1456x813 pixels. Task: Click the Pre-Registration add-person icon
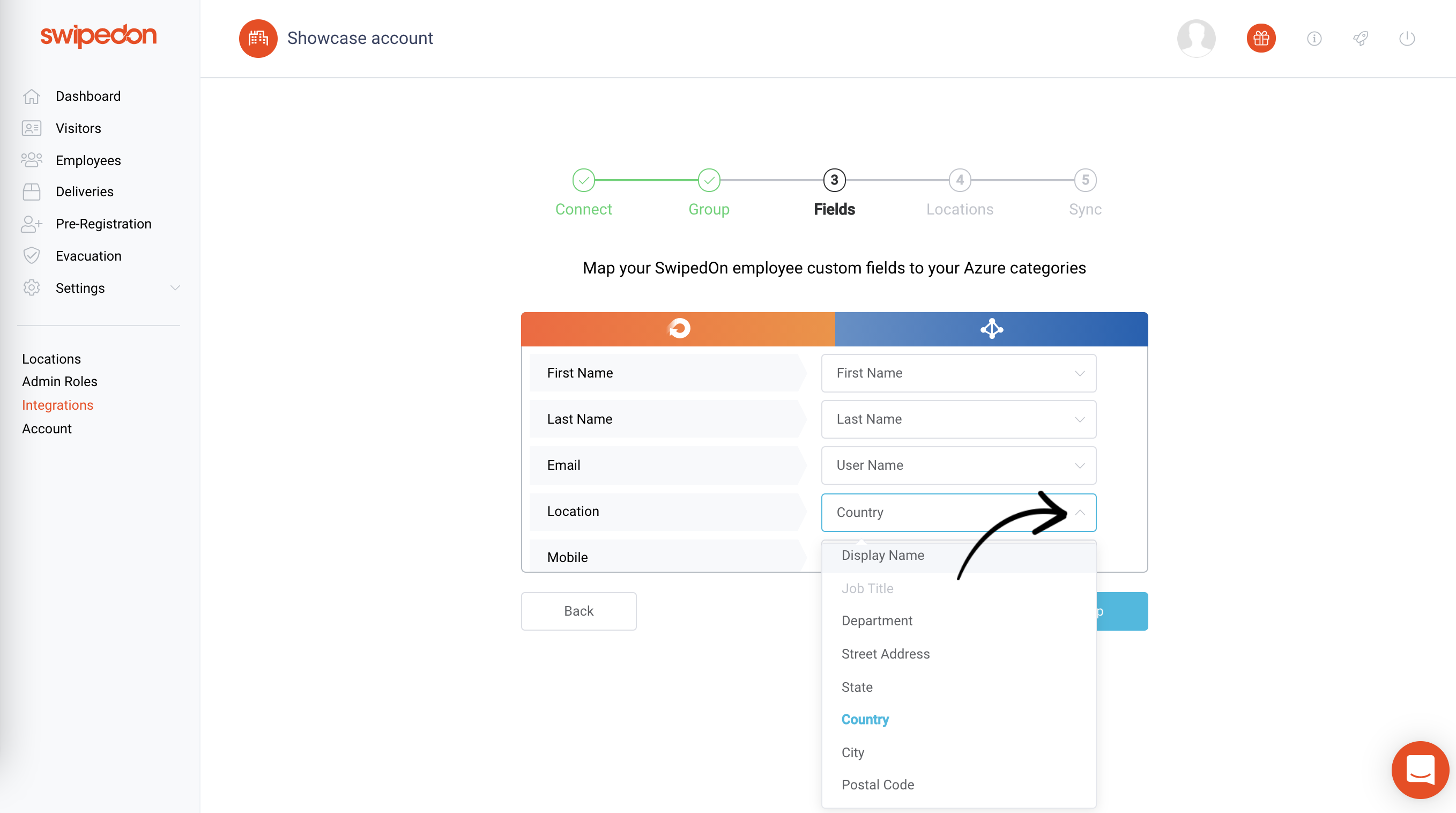click(32, 224)
